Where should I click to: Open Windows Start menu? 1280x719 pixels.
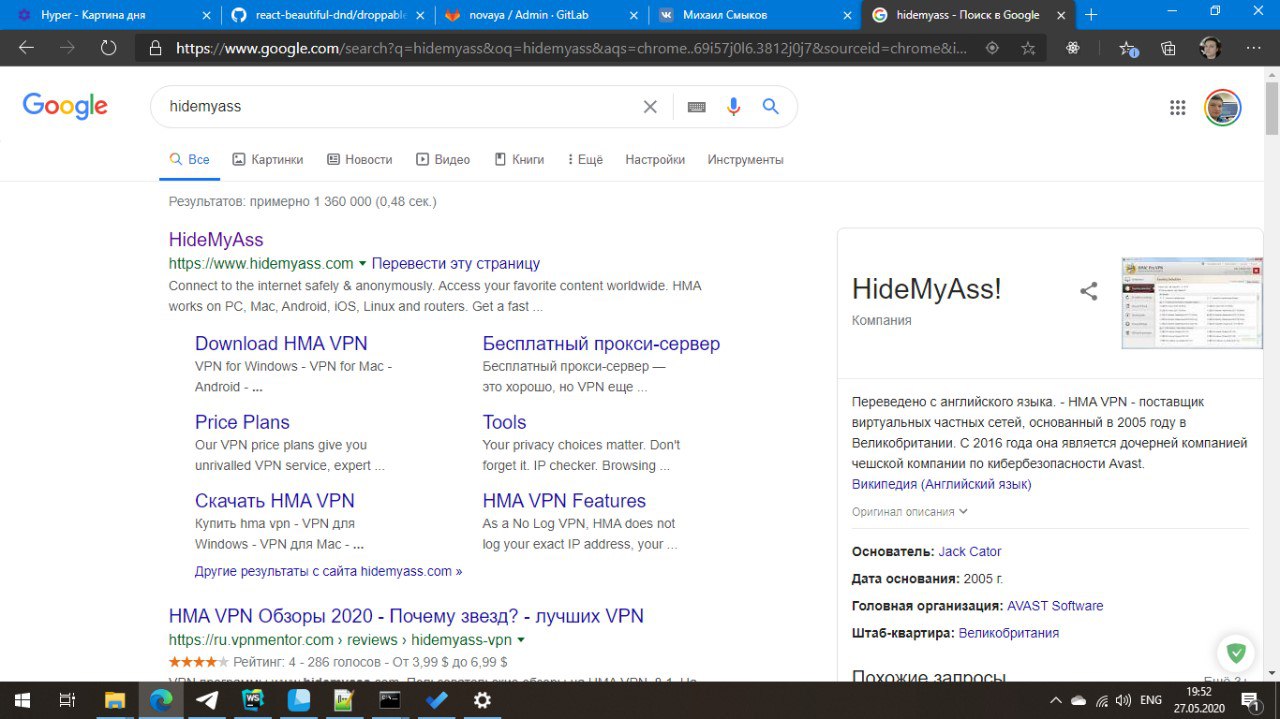pyautogui.click(x=21, y=700)
